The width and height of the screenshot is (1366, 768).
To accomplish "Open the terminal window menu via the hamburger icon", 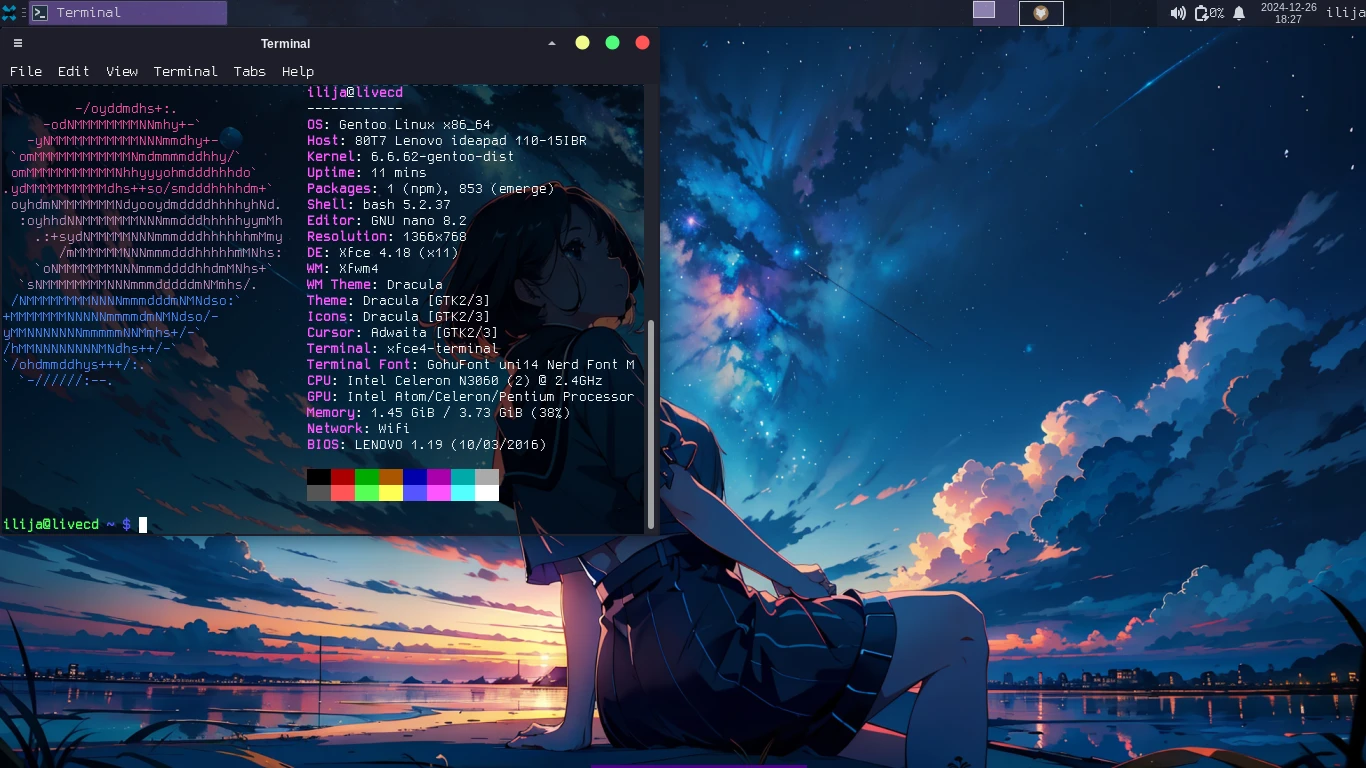I will click(x=16, y=43).
